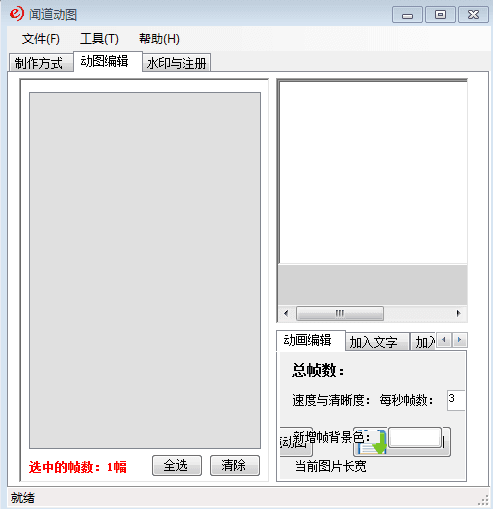Click the red 闻道动图 app logo icon
493x509 pixels.
point(16,14)
